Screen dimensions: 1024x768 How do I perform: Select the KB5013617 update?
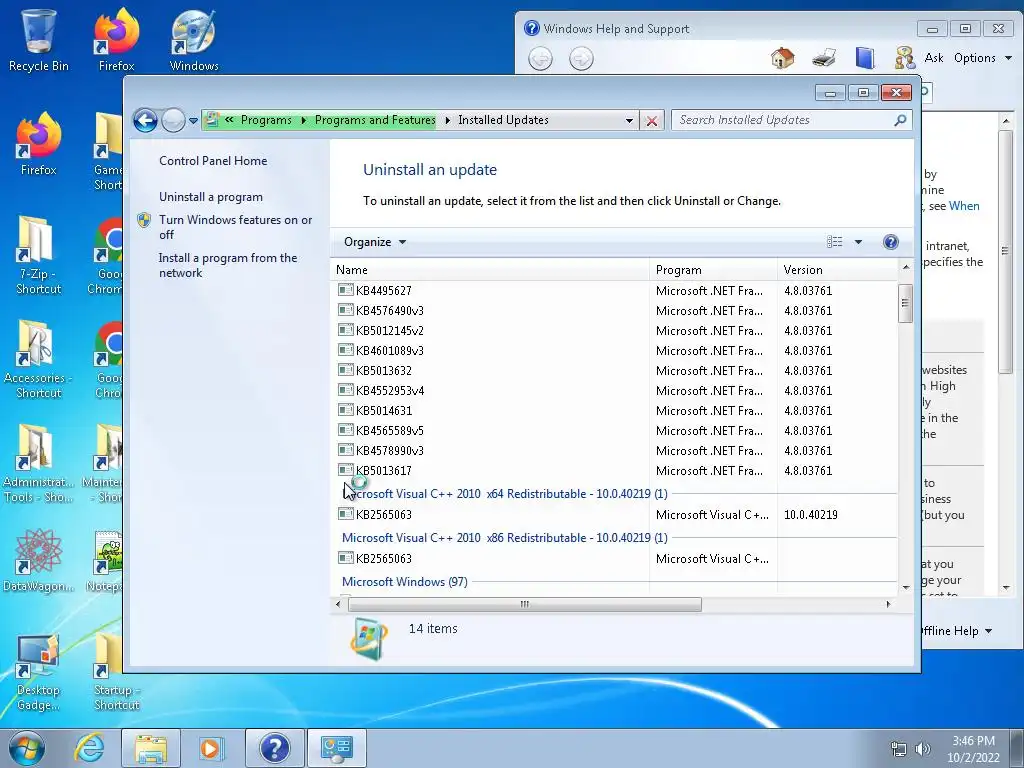(x=616, y=471)
